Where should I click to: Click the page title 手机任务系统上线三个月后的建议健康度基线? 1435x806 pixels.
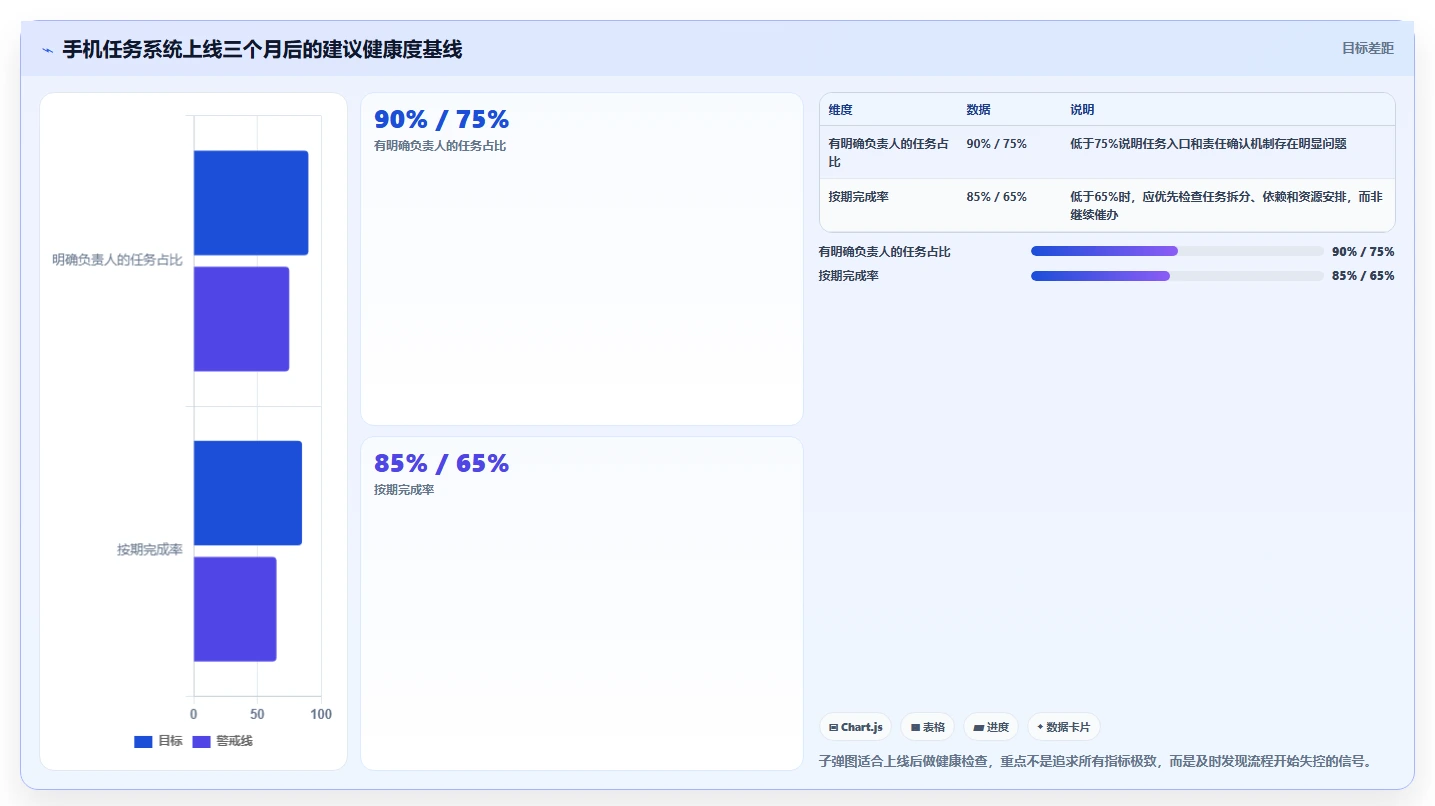[x=262, y=50]
